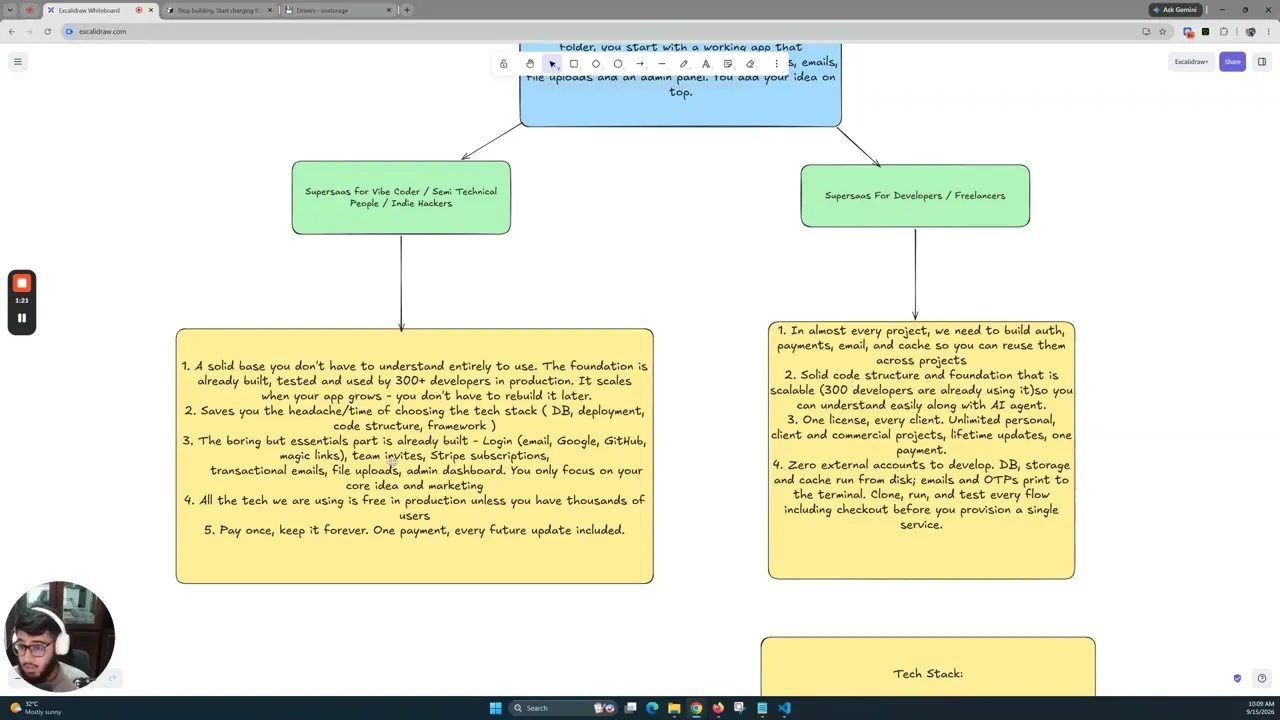This screenshot has width=1280, height=720.
Task: Toggle the library sidebar panel
Action: pos(1262,62)
